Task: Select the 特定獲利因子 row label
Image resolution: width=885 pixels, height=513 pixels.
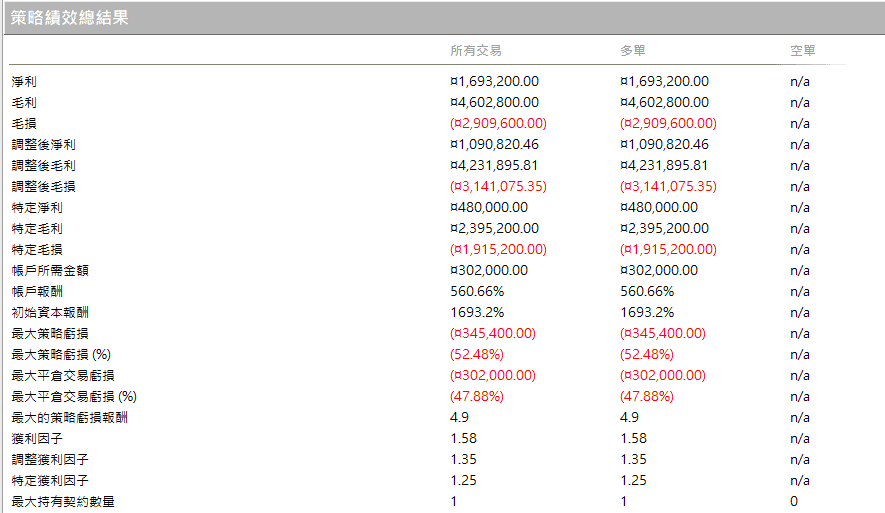Action: click(x=50, y=480)
